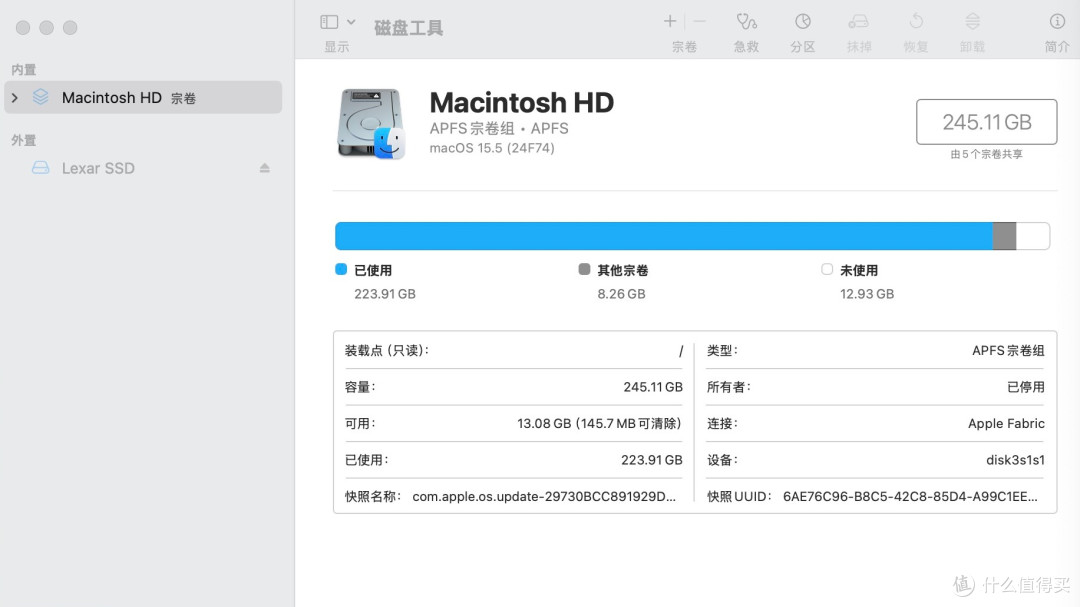Click the Macintosh HD Finder disk image
The image size is (1080, 607).
(371, 124)
